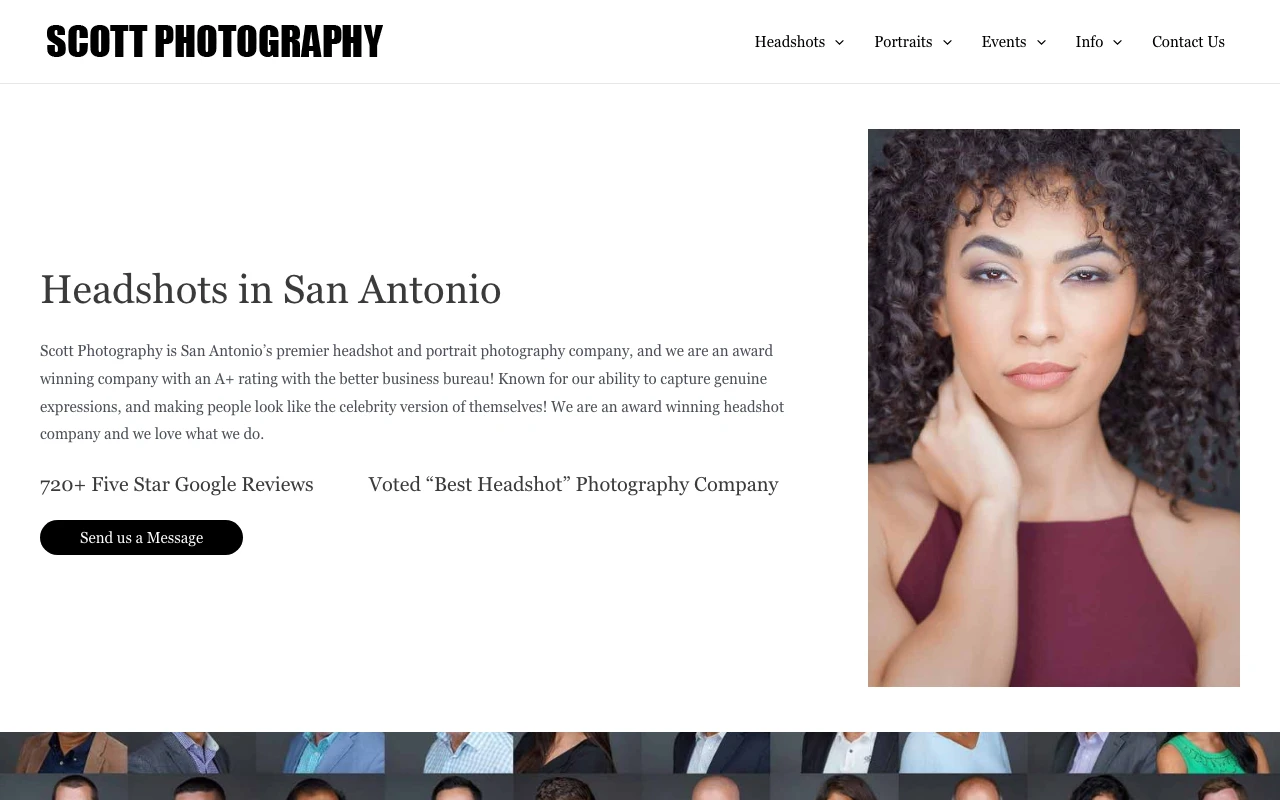1280x800 pixels.
Task: Select the headshot thumbnail with the brown jacket
Action: 64,752
